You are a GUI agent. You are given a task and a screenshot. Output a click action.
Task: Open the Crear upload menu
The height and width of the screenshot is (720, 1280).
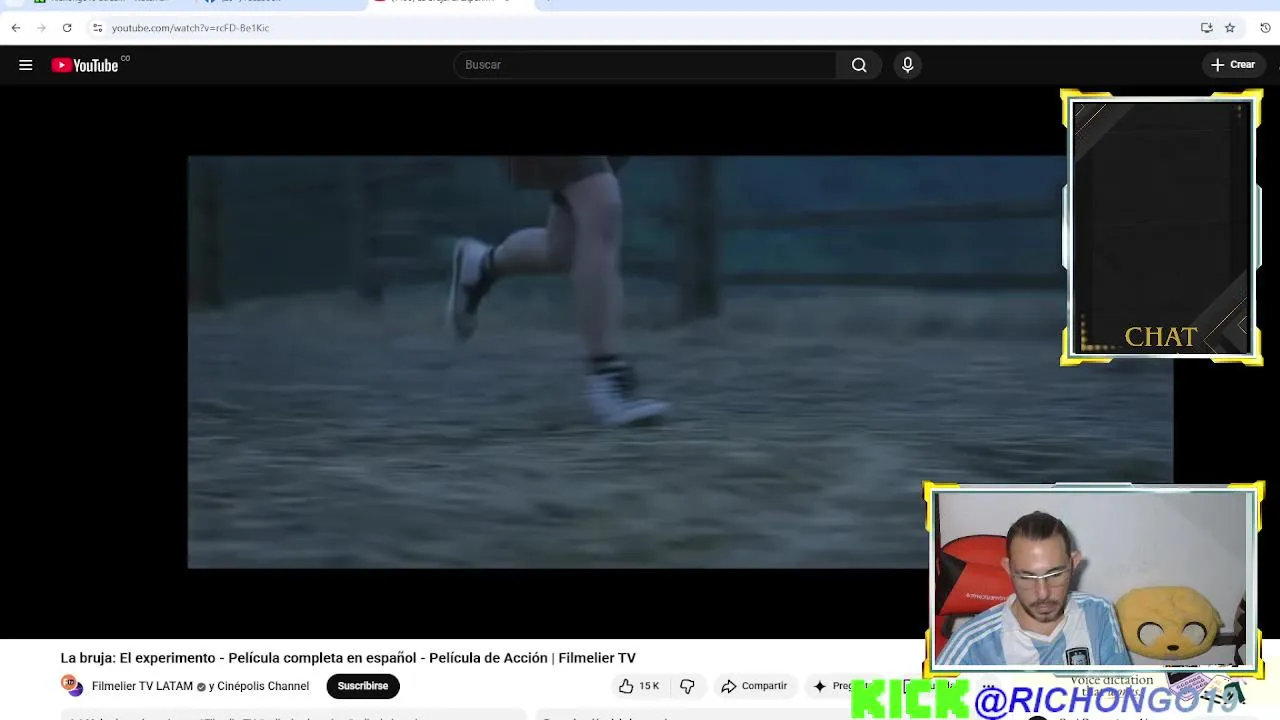pyautogui.click(x=1232, y=65)
